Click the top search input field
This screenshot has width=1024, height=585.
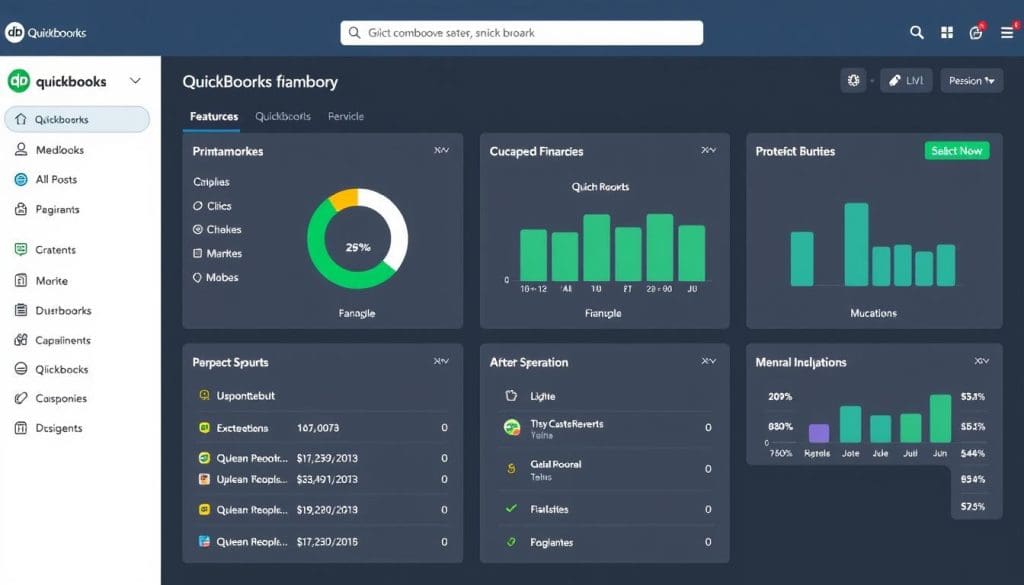click(x=521, y=33)
